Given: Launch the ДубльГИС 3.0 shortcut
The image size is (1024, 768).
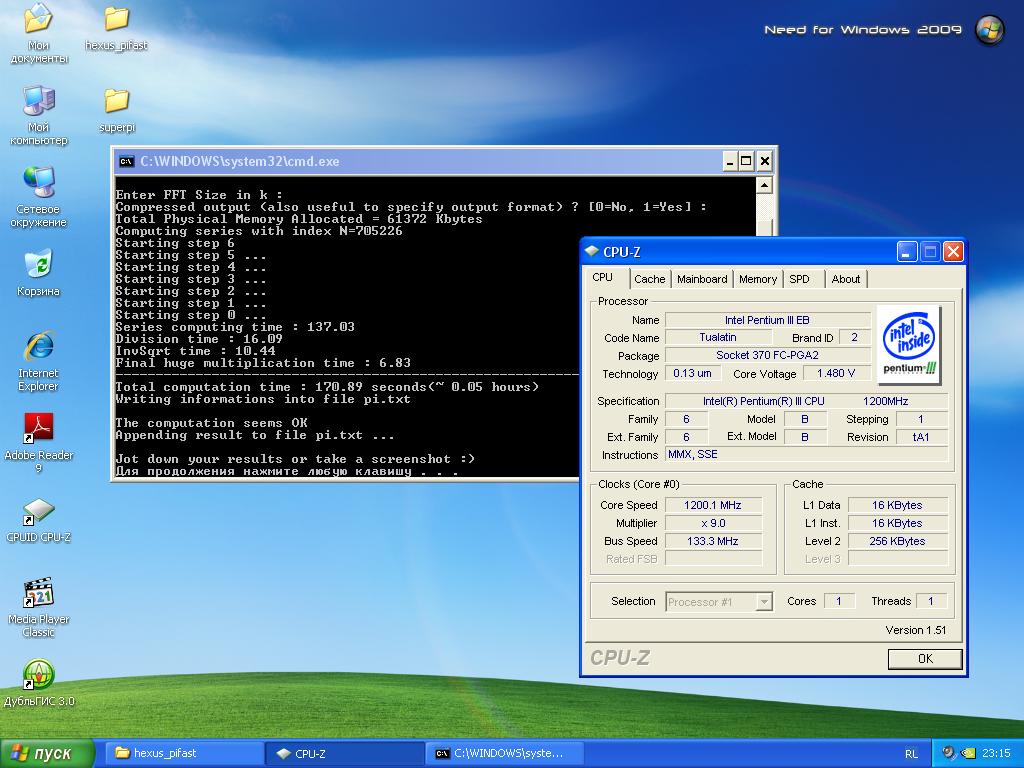Looking at the screenshot, I should pos(39,684).
